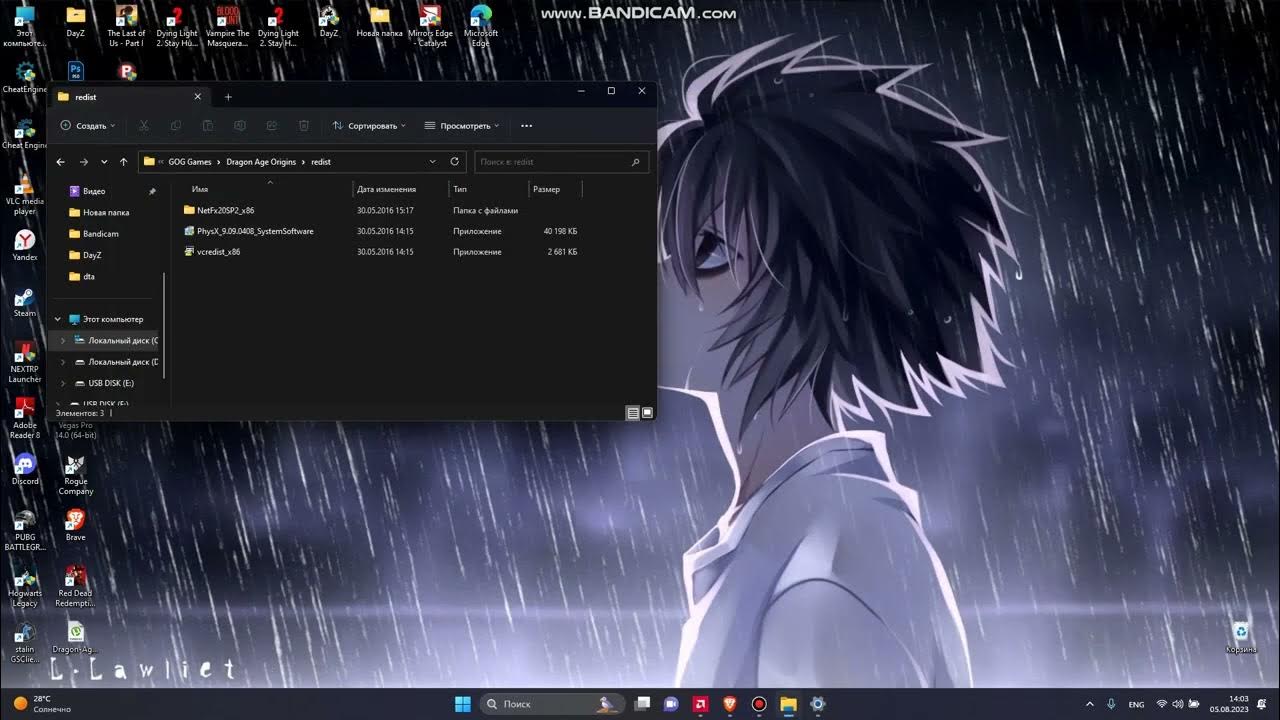Select the Adobe Reader 8 desktop icon
Viewport: 1280px width, 720px height.
25,418
